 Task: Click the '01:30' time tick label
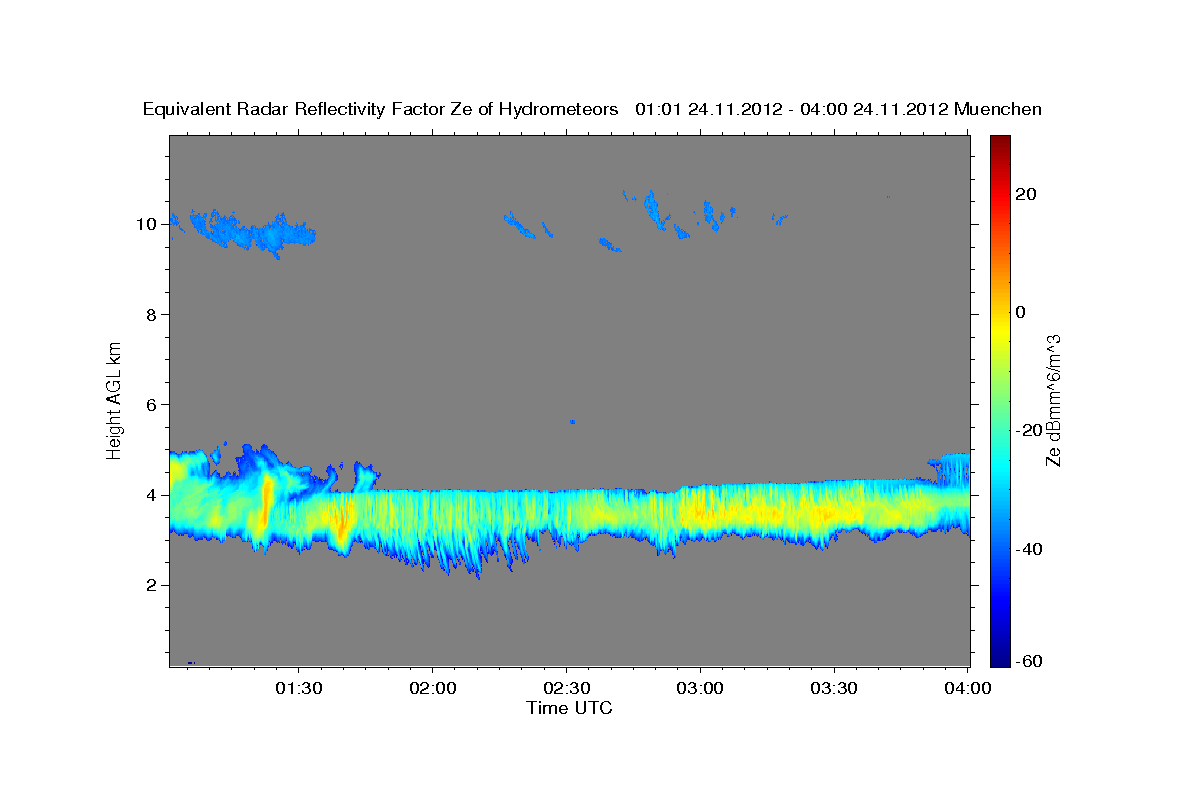click(298, 689)
